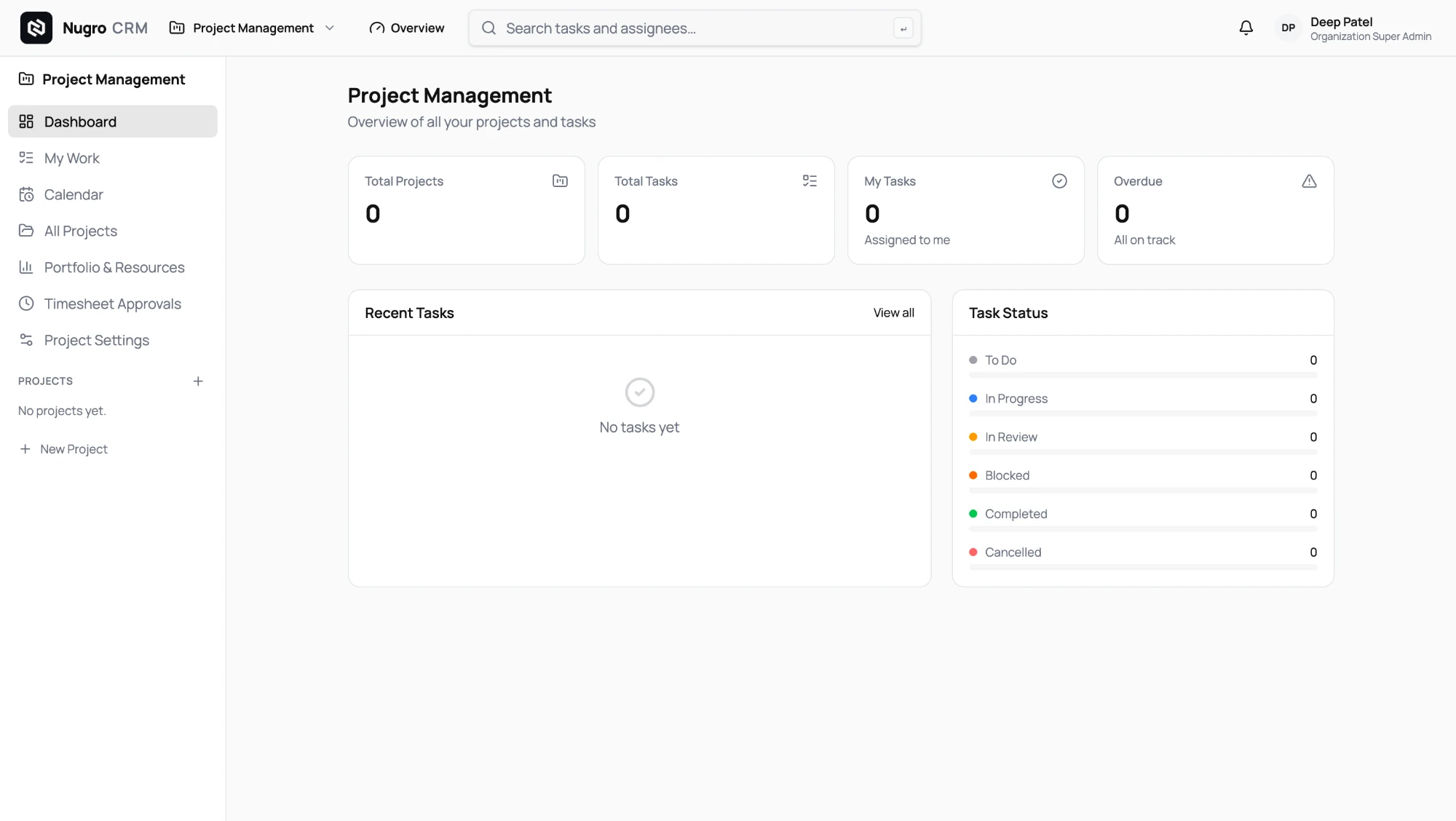The width and height of the screenshot is (1456, 821).
Task: Focus the Search tasks and assignees field
Action: point(695,28)
